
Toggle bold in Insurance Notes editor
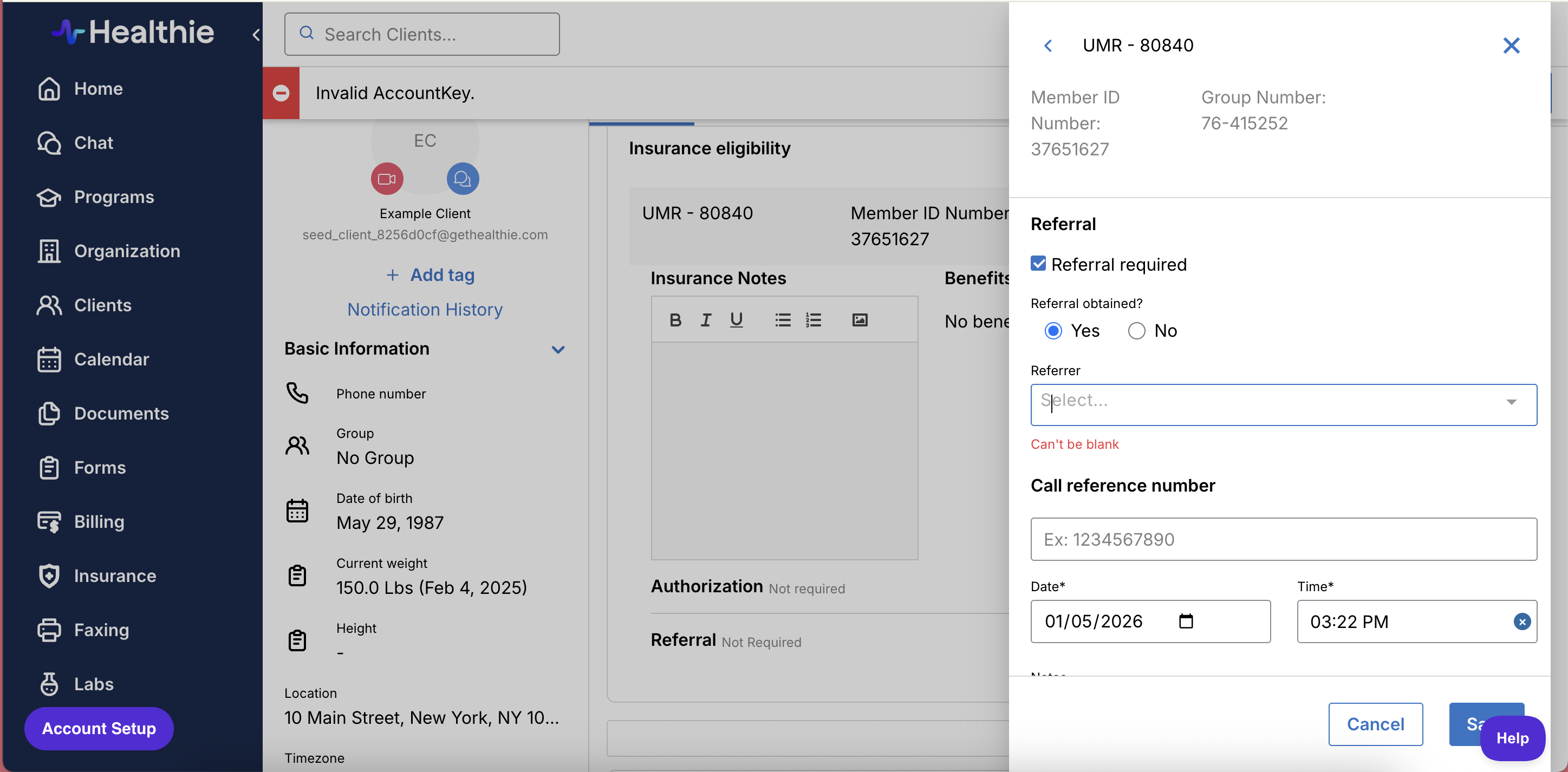[675, 320]
